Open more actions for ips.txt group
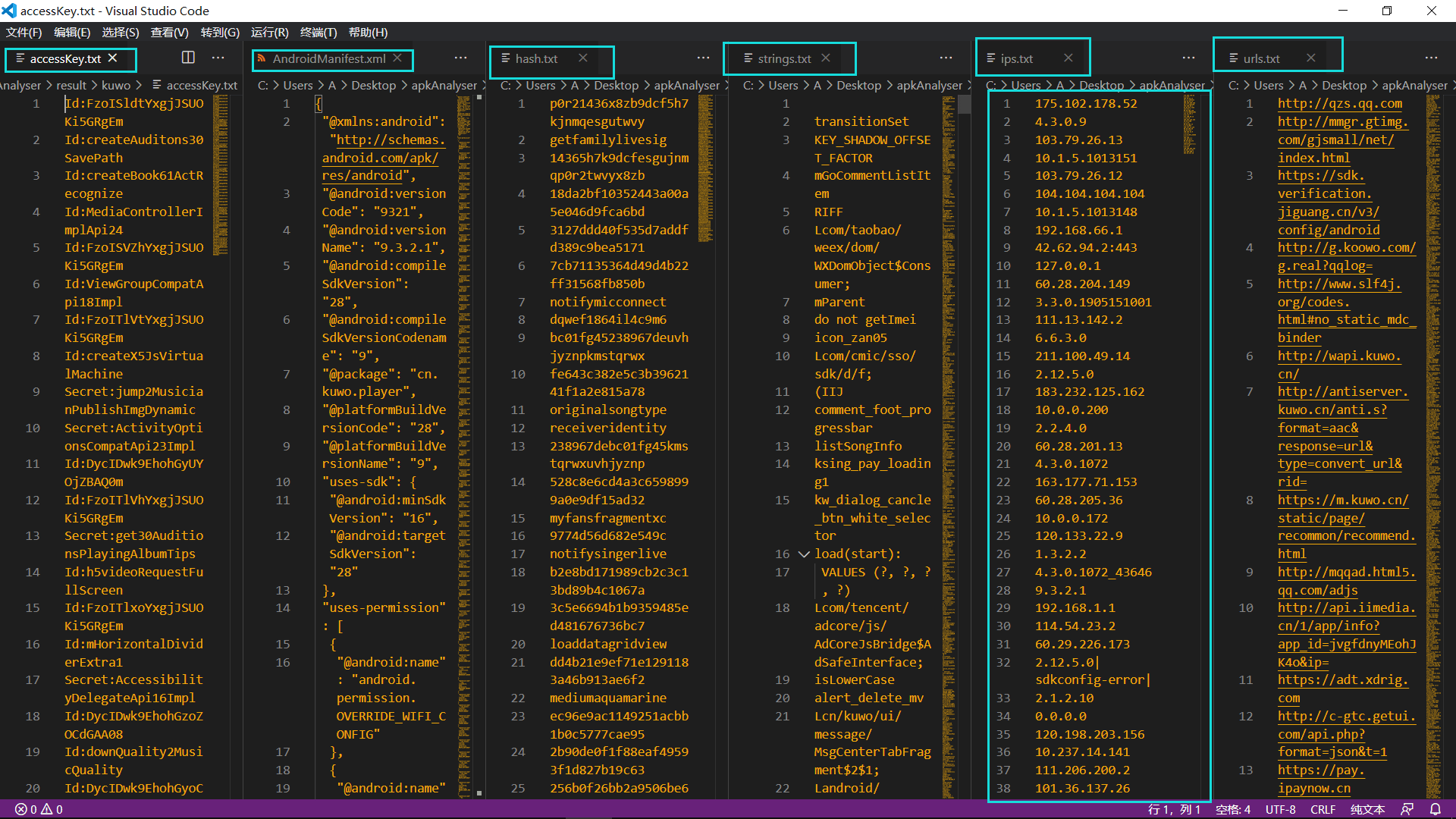Image resolution: width=1456 pixels, height=819 pixels. coord(1189,58)
